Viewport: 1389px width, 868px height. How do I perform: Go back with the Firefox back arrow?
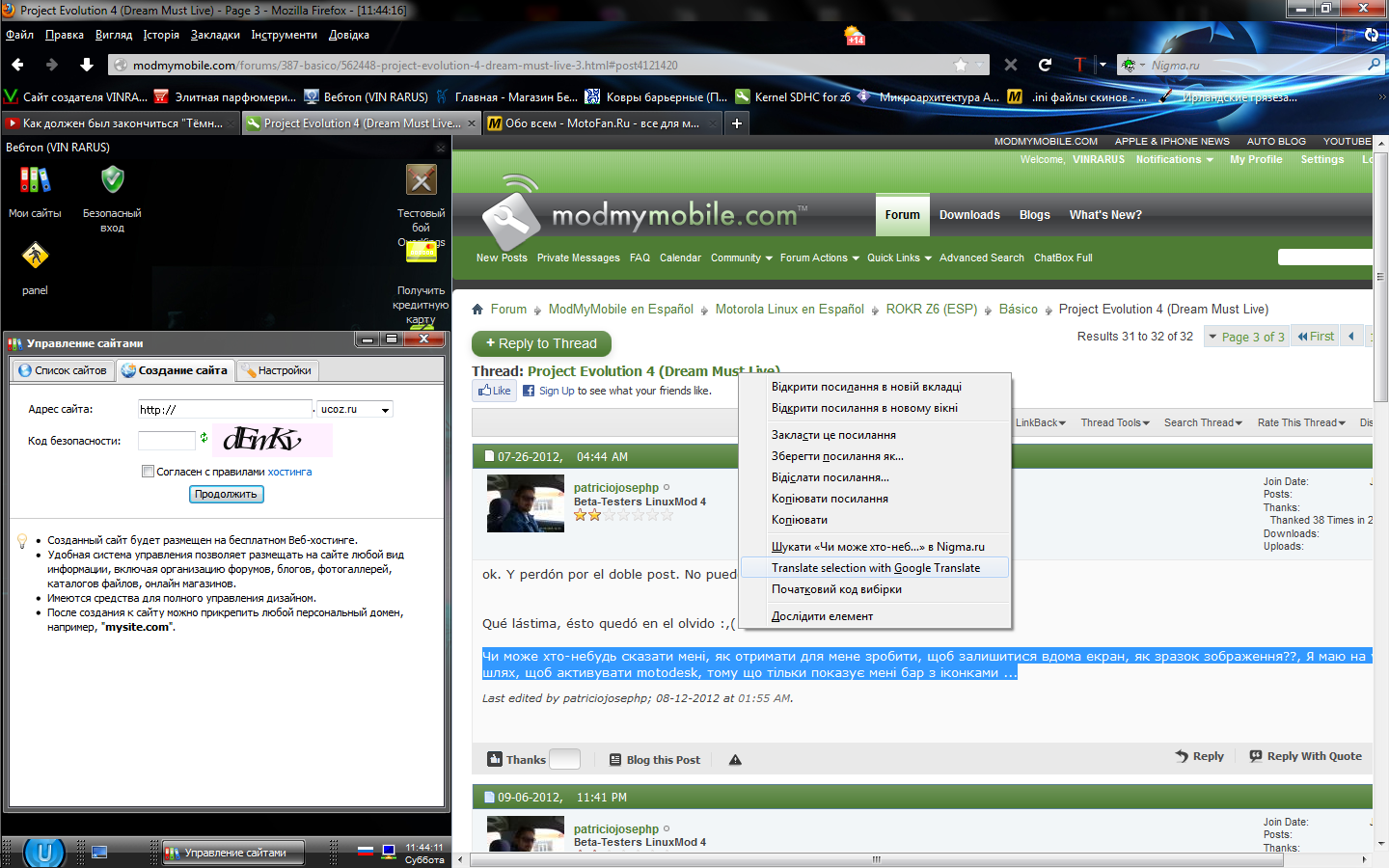point(18,65)
